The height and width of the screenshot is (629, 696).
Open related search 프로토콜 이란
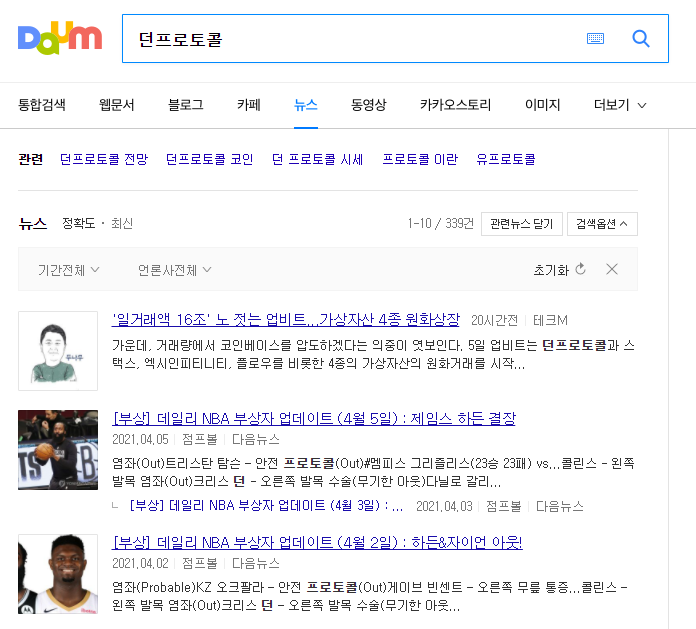click(x=420, y=159)
